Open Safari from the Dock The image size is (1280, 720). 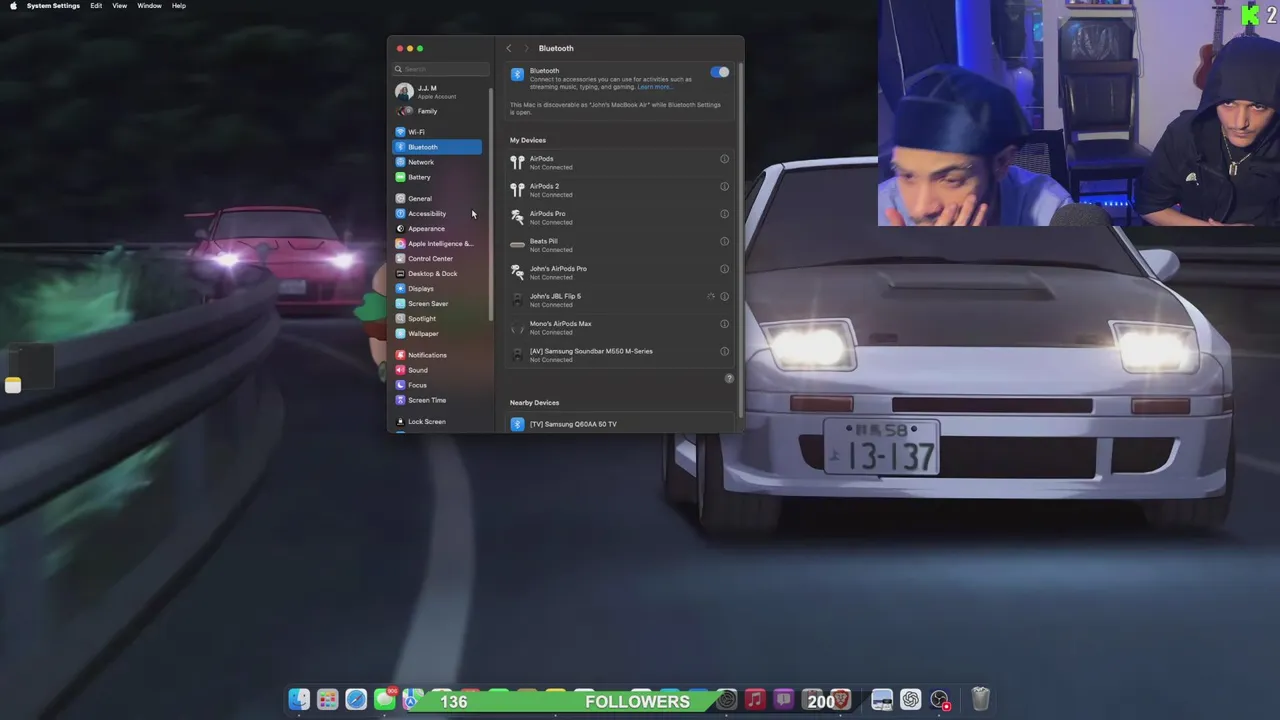click(356, 700)
